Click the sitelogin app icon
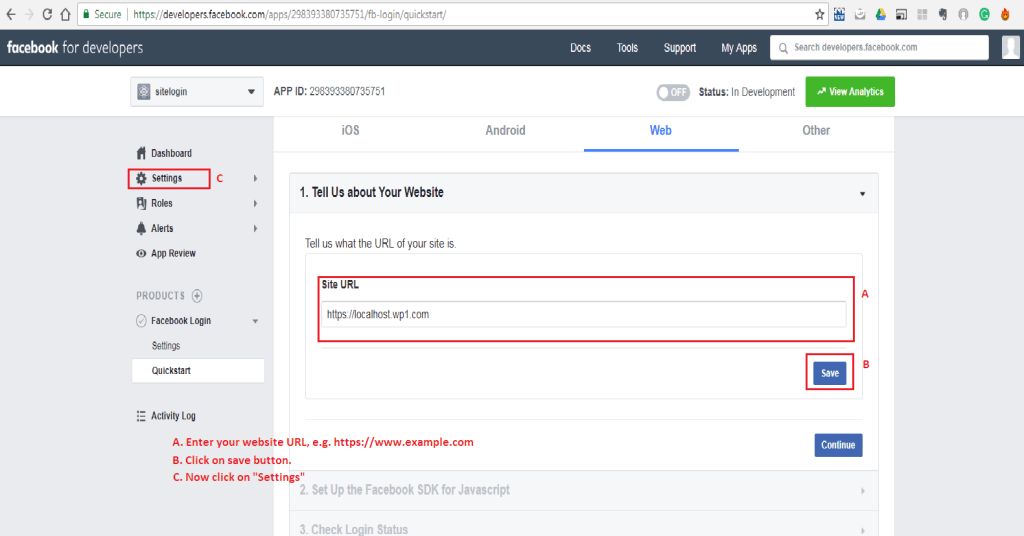This screenshot has width=1024, height=536. tap(144, 92)
